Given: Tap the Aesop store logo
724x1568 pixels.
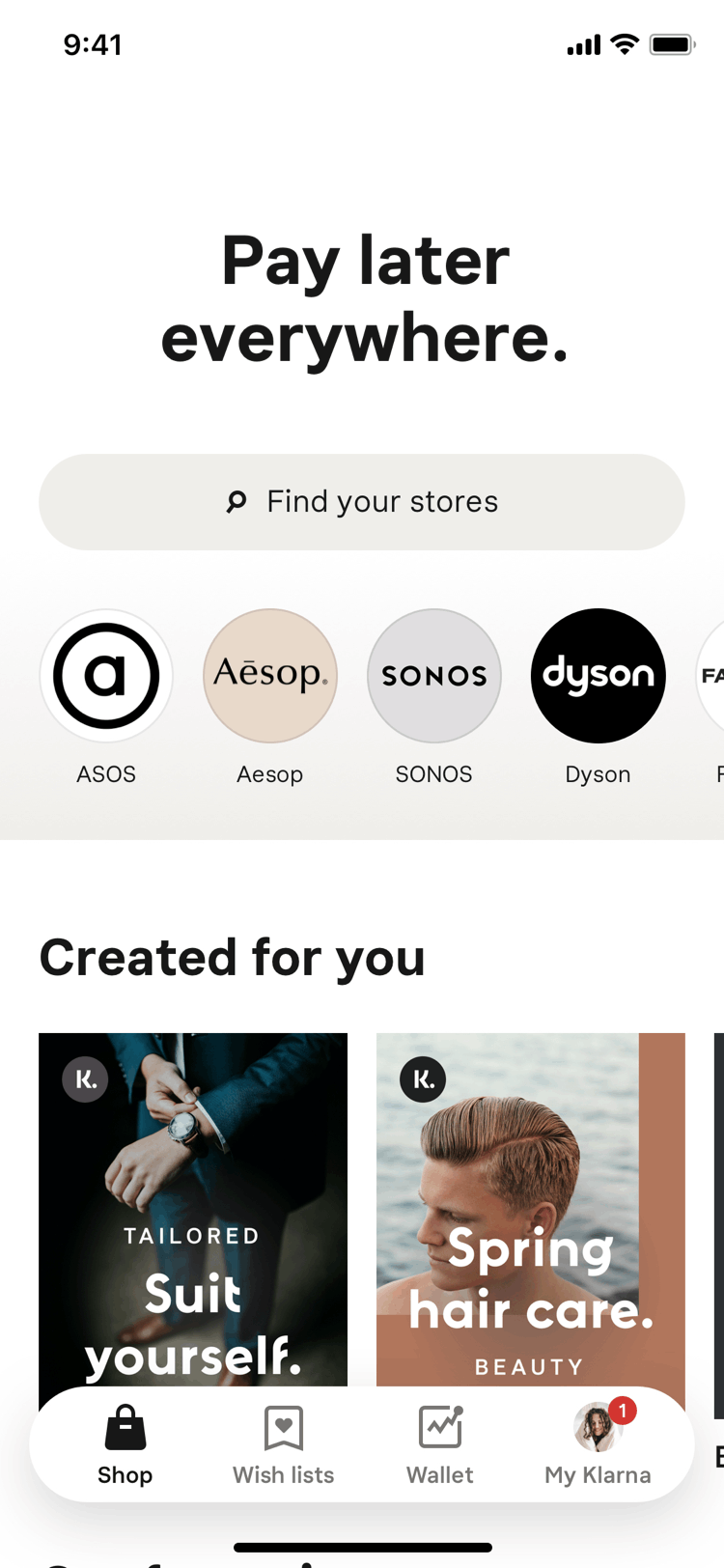Looking at the screenshot, I should pos(270,676).
